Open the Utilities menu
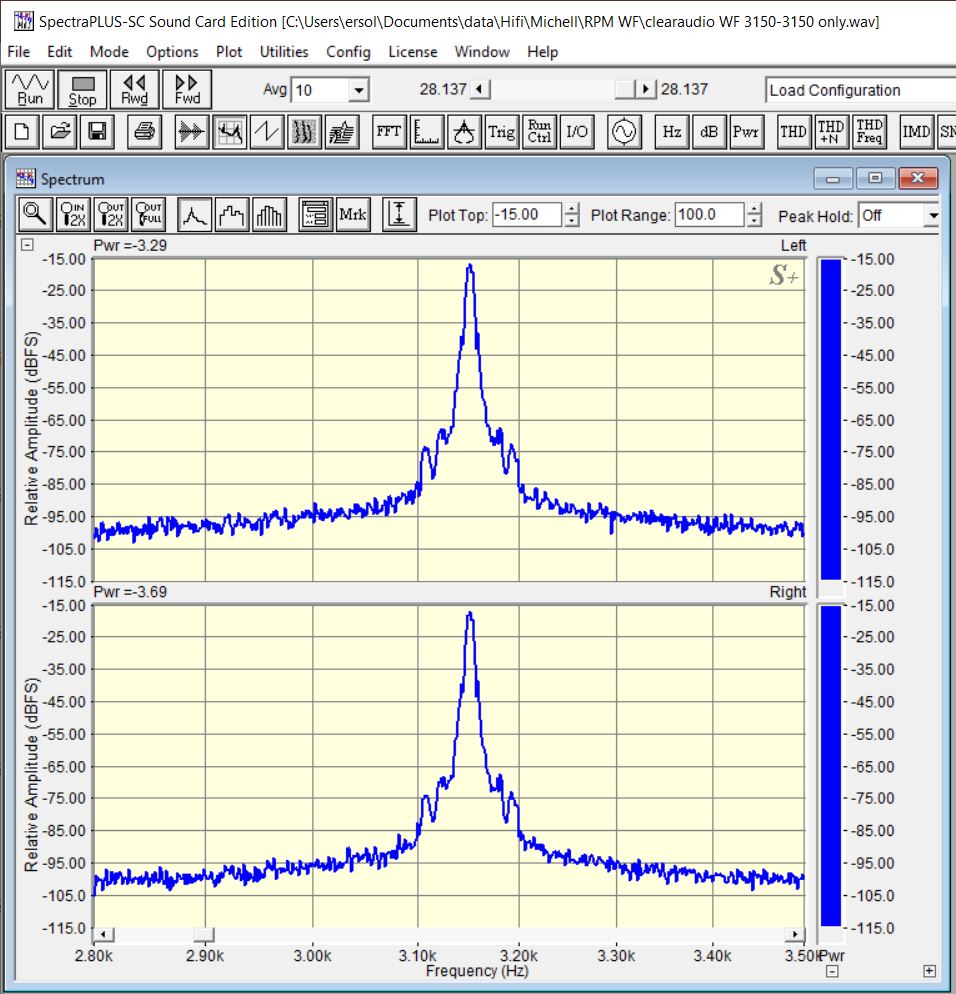The width and height of the screenshot is (956, 994). [284, 51]
